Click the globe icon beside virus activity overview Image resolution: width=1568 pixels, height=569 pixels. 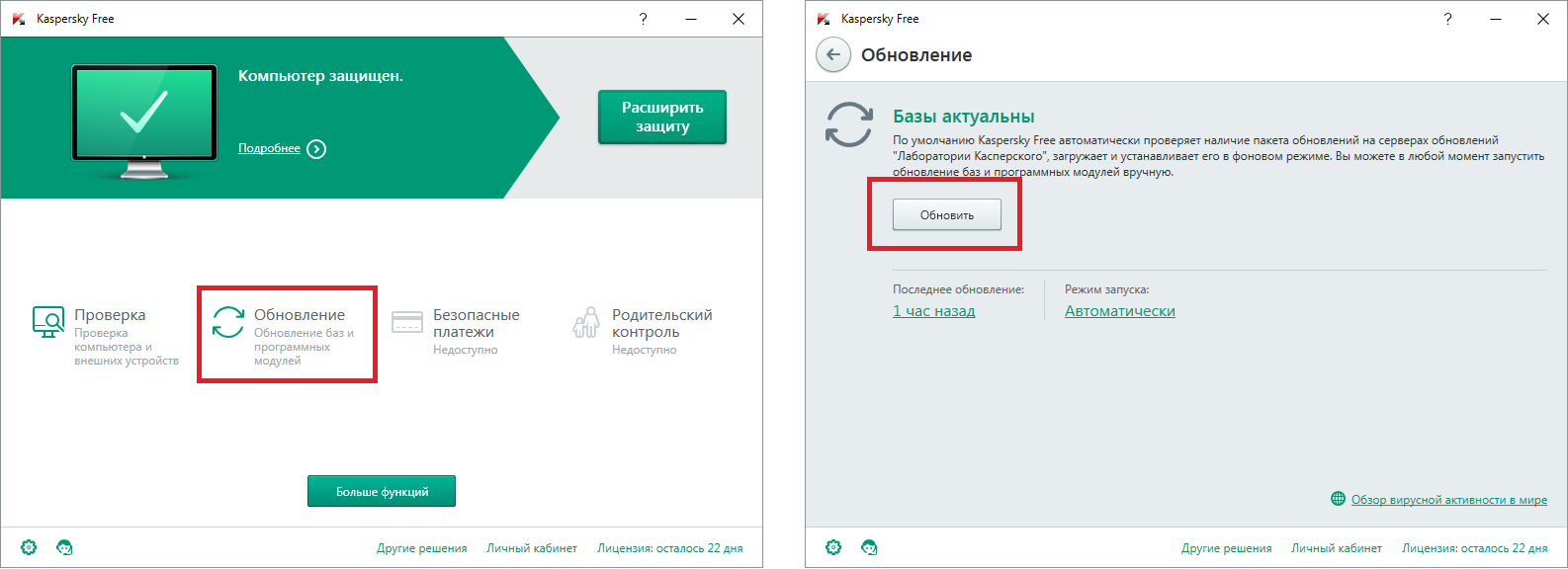click(1338, 499)
